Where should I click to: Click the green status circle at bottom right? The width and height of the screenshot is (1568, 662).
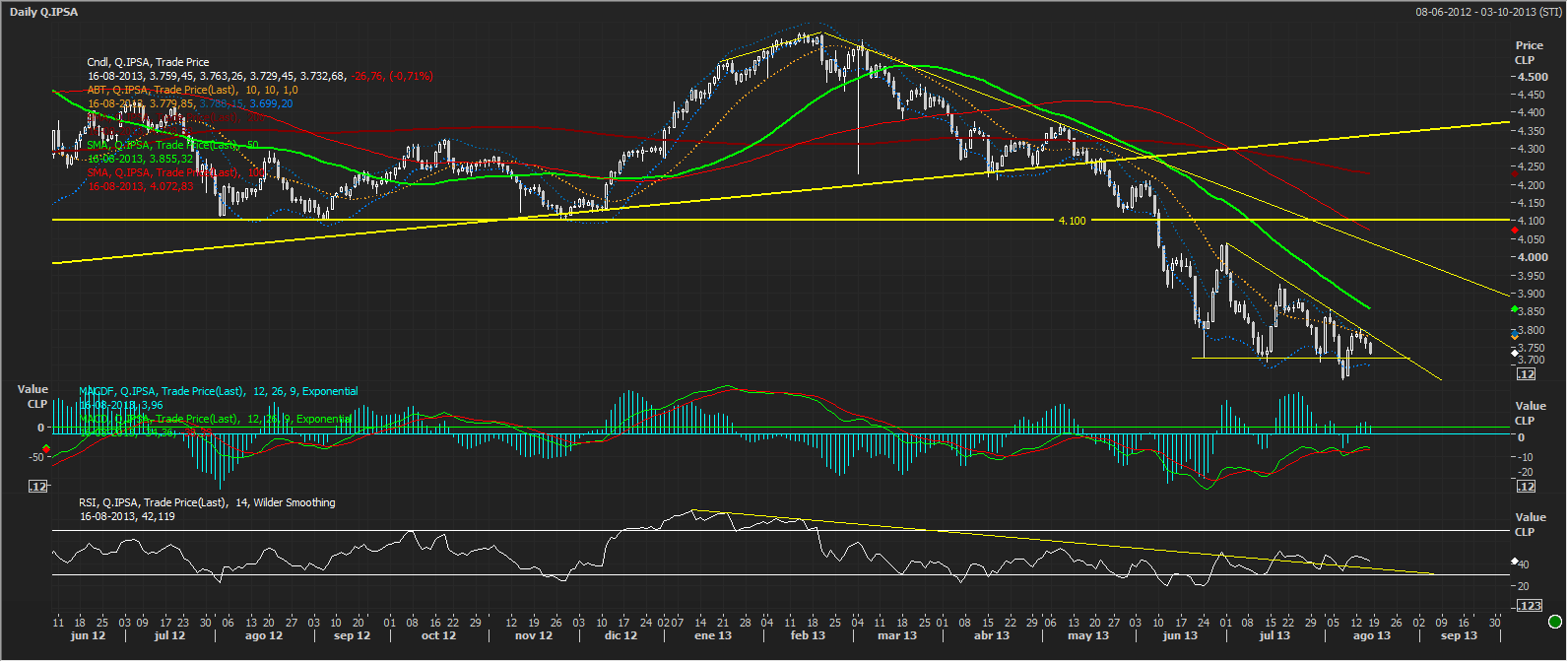(1555, 622)
